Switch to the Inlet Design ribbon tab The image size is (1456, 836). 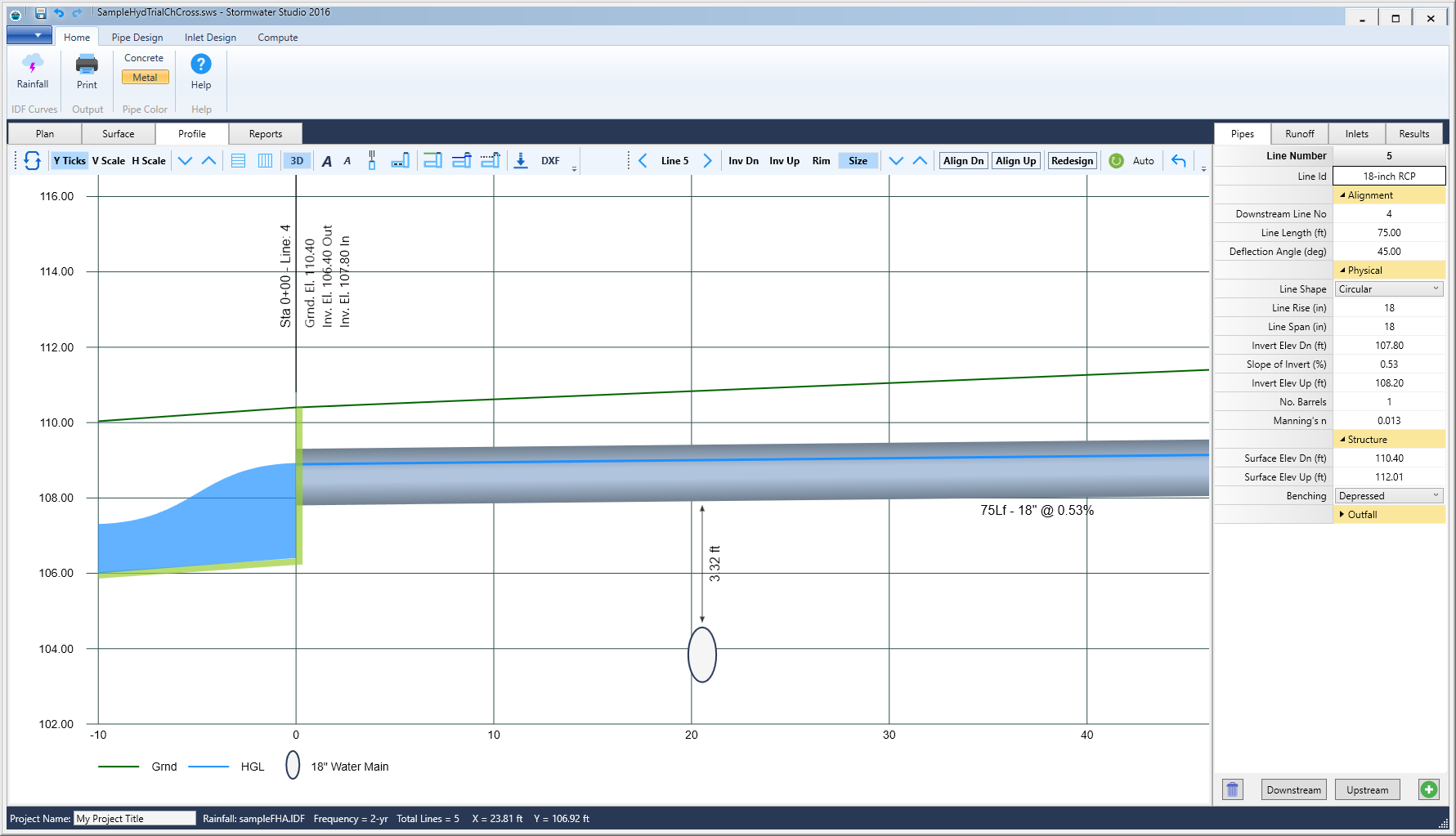point(209,37)
